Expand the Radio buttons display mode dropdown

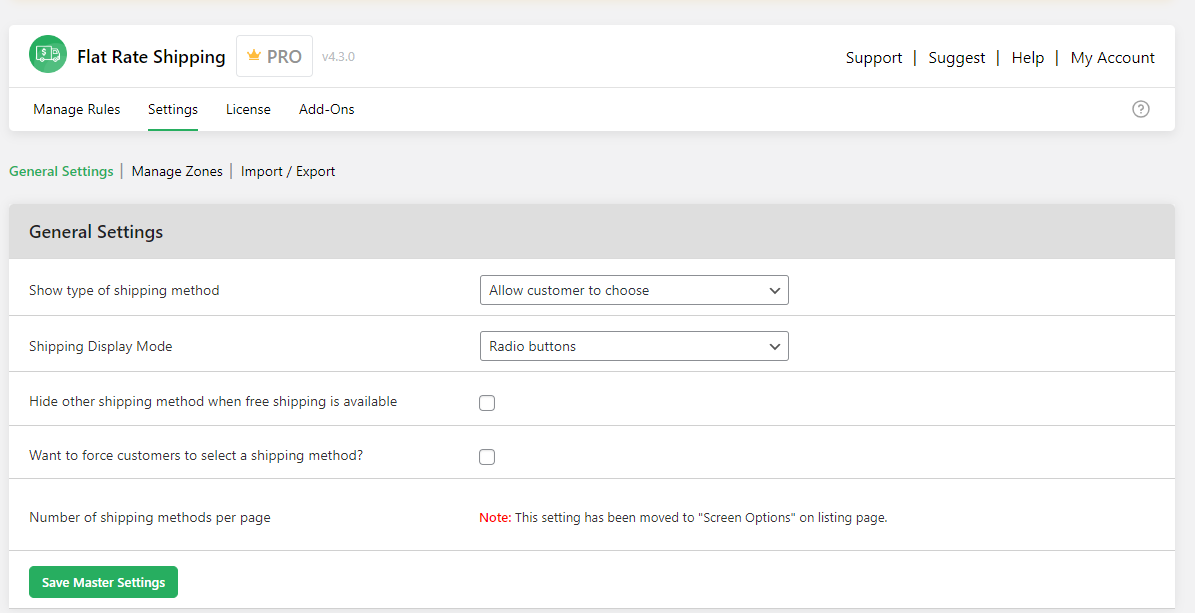tap(634, 346)
